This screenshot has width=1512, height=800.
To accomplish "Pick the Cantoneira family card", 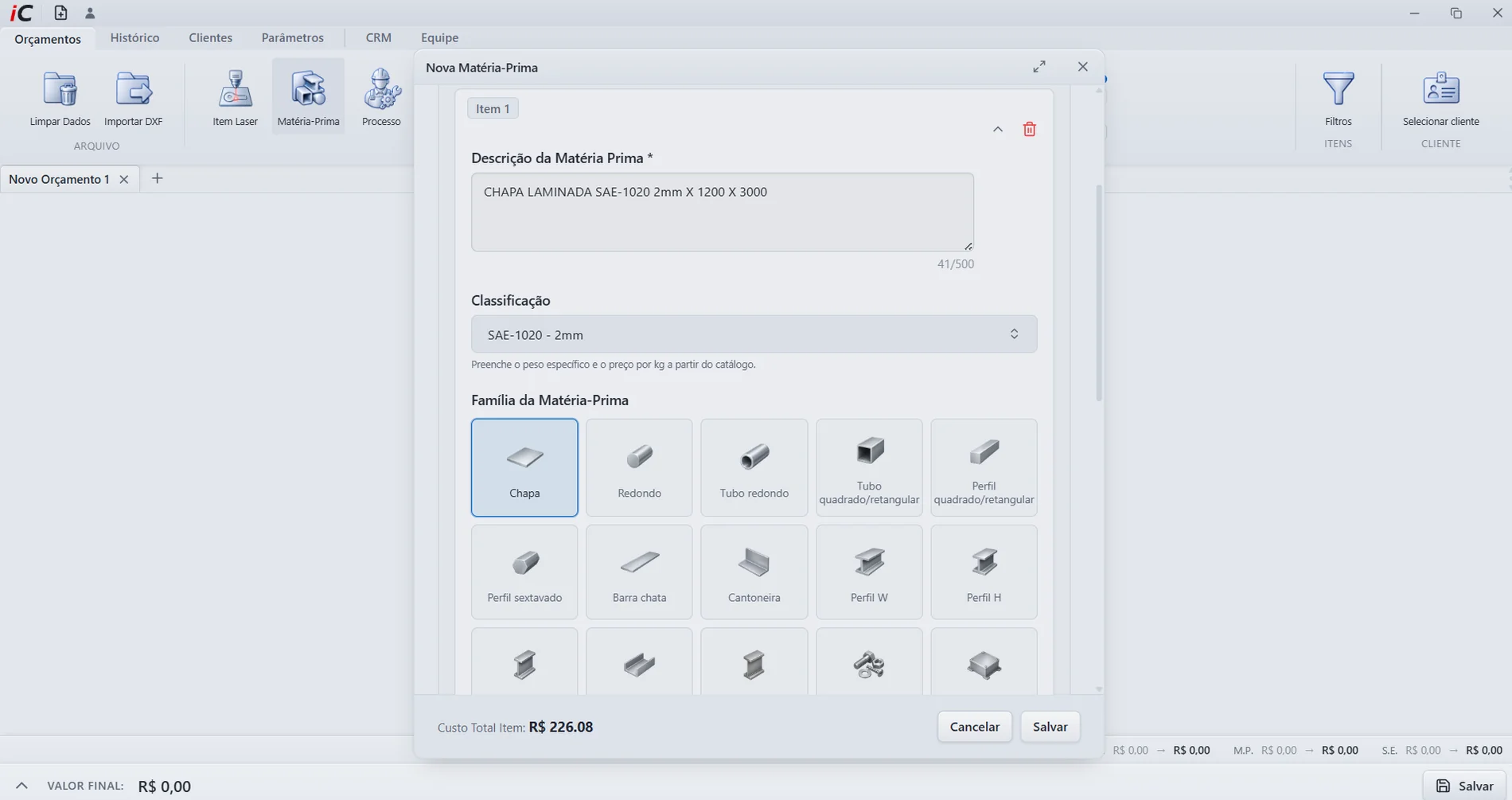I will 754,572.
